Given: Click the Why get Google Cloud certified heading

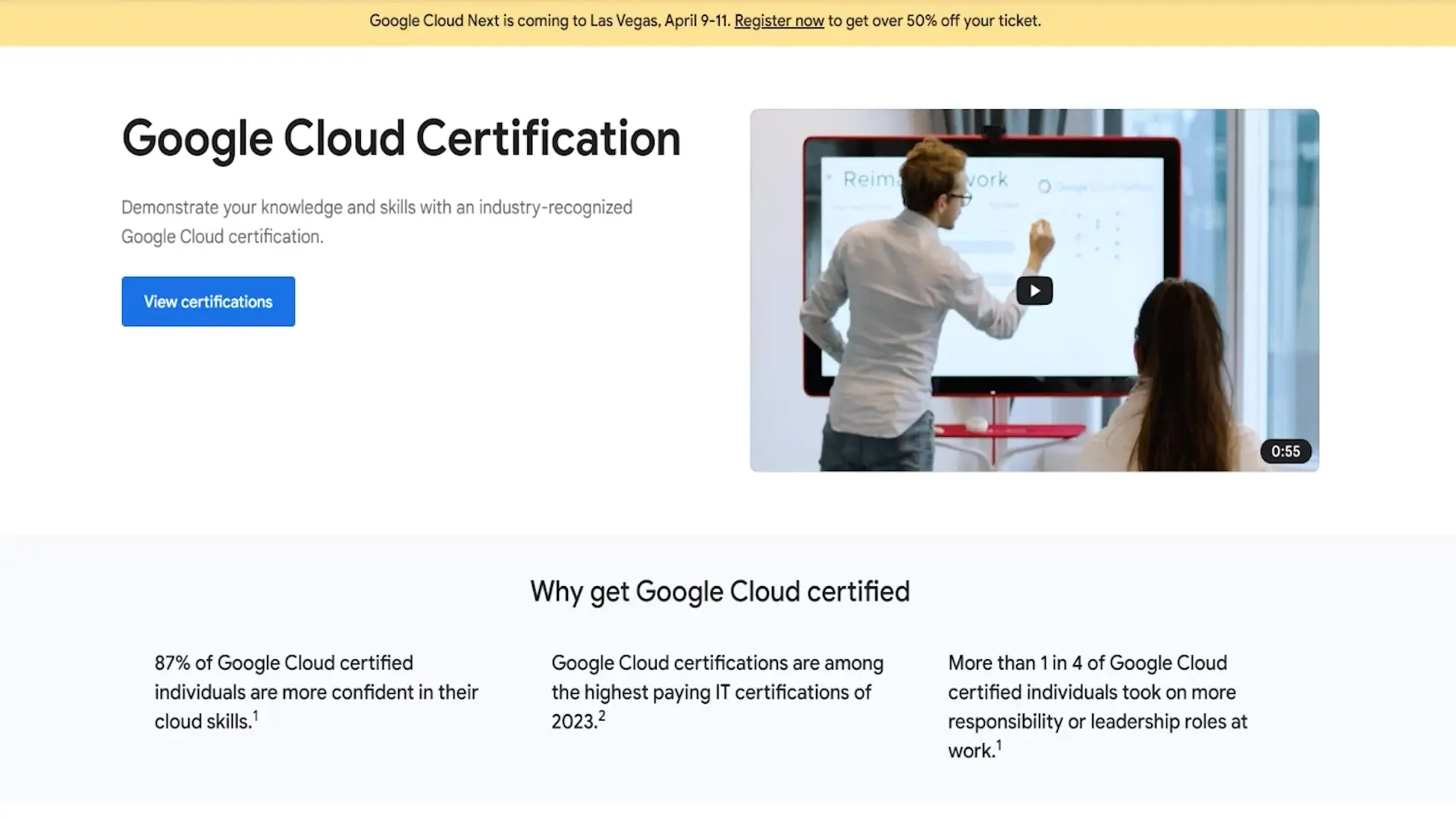Looking at the screenshot, I should click(x=720, y=591).
